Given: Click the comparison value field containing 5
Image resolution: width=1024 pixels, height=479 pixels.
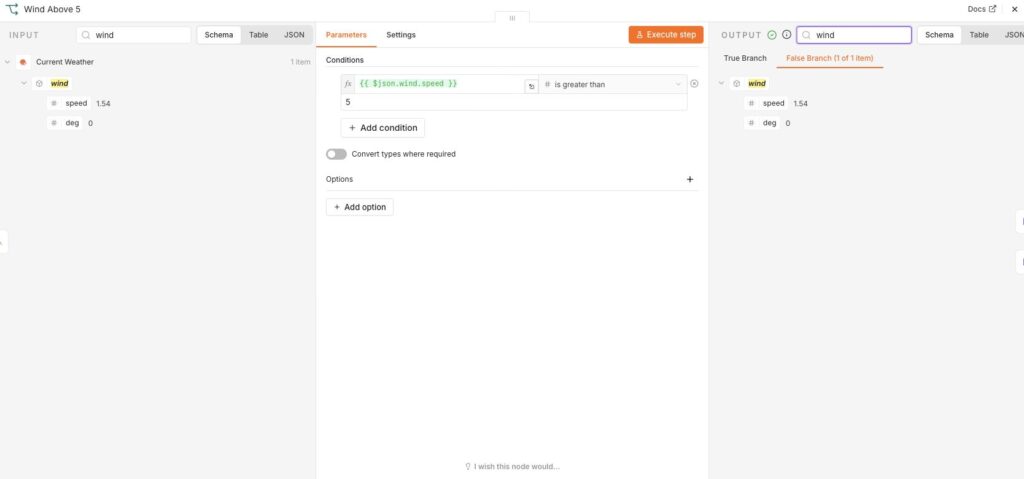Looking at the screenshot, I should 513,102.
